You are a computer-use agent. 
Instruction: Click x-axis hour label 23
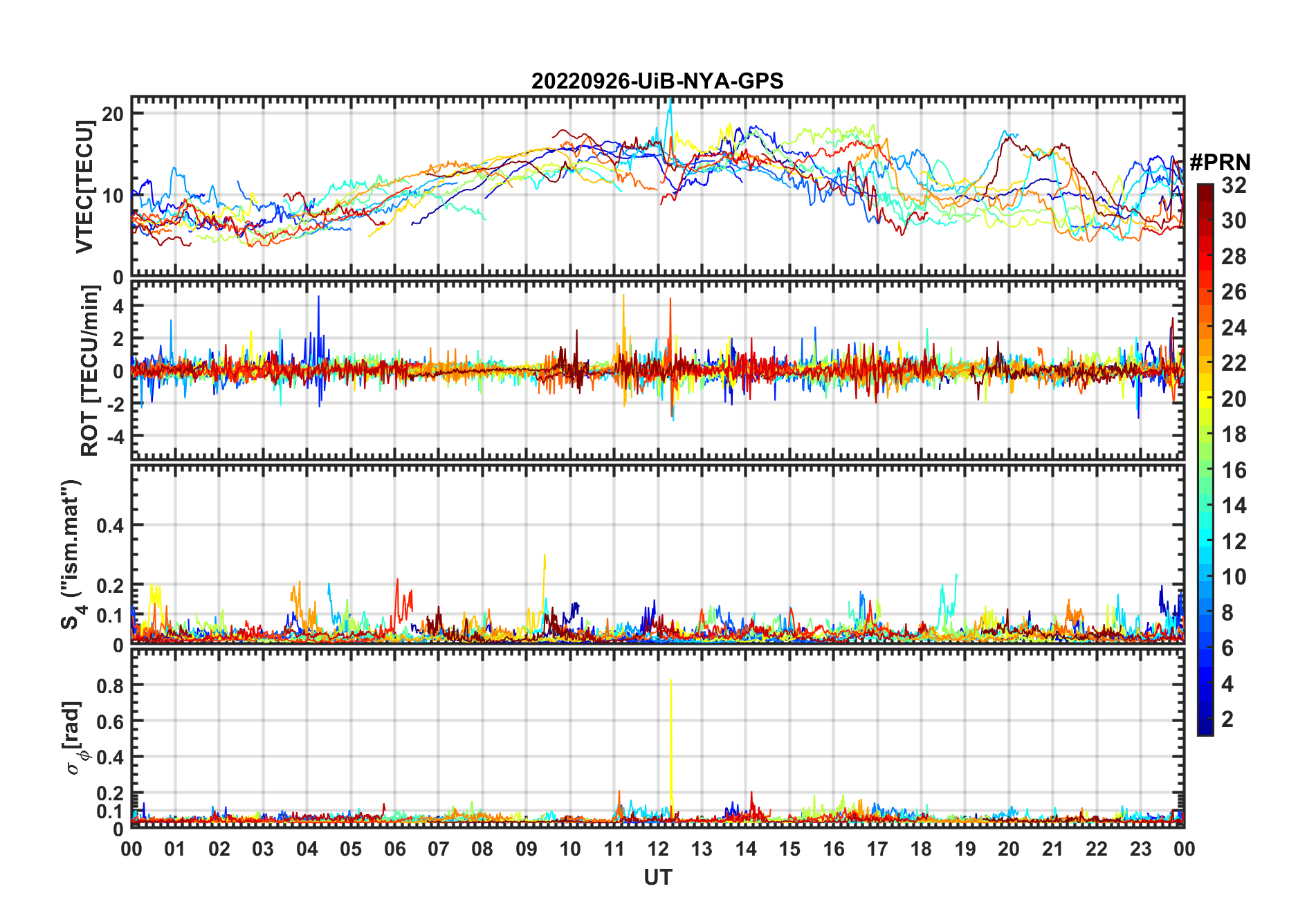click(x=1141, y=849)
